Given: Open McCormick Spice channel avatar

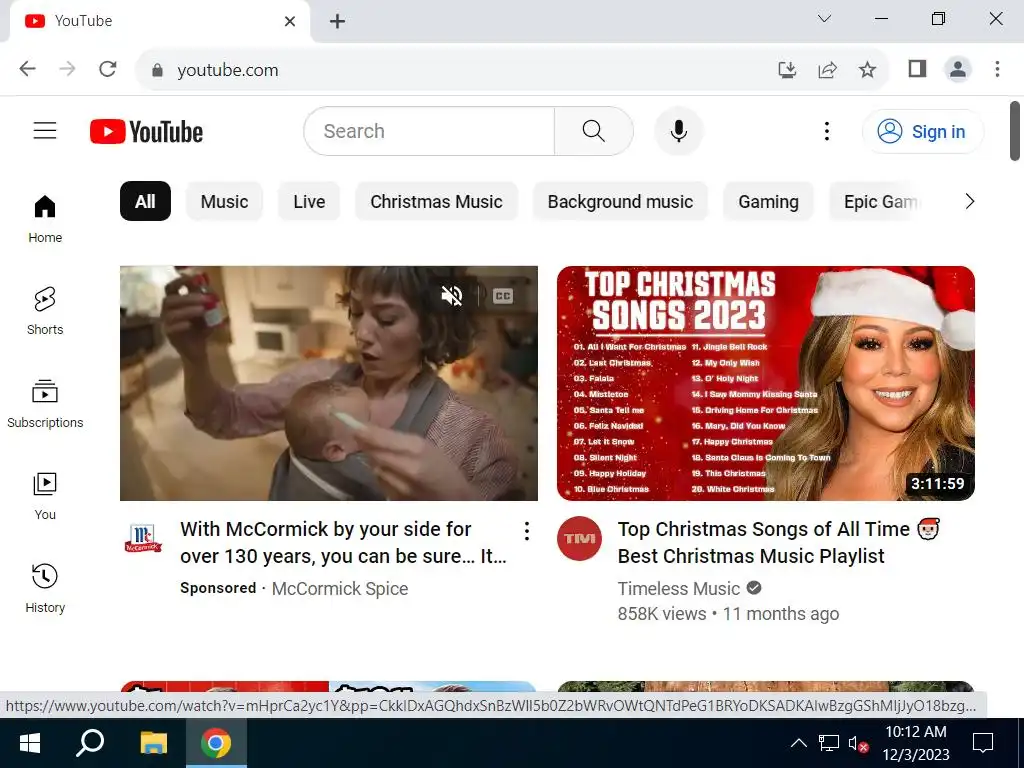Looking at the screenshot, I should (142, 538).
